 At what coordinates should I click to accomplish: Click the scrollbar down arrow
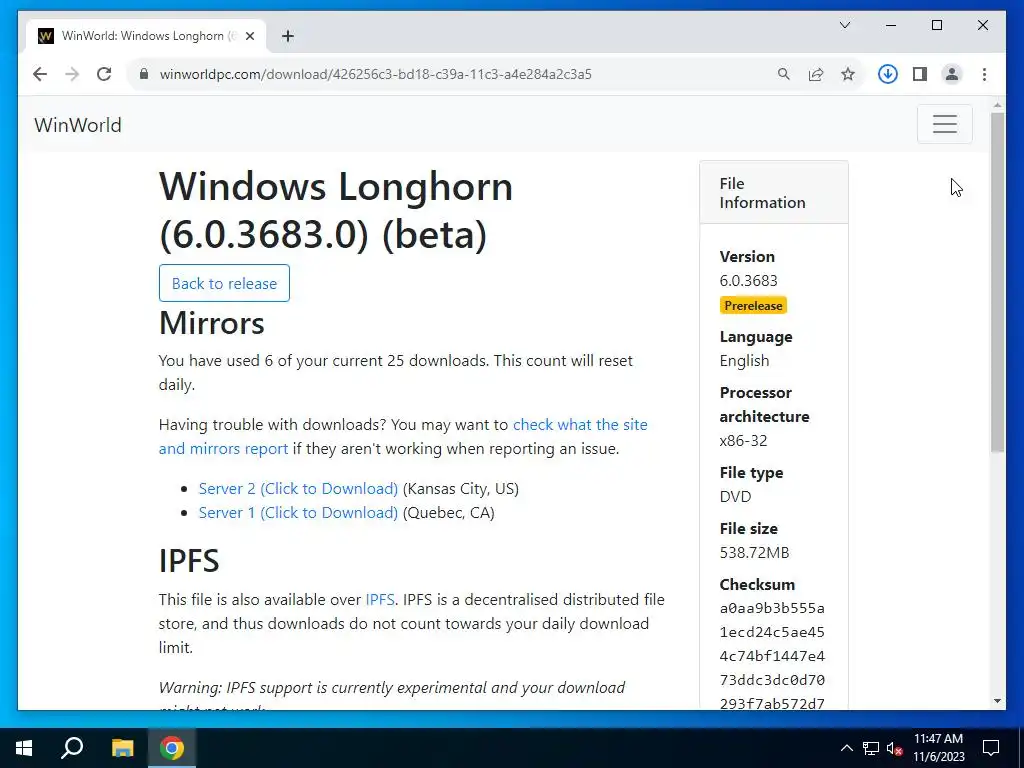point(997,701)
